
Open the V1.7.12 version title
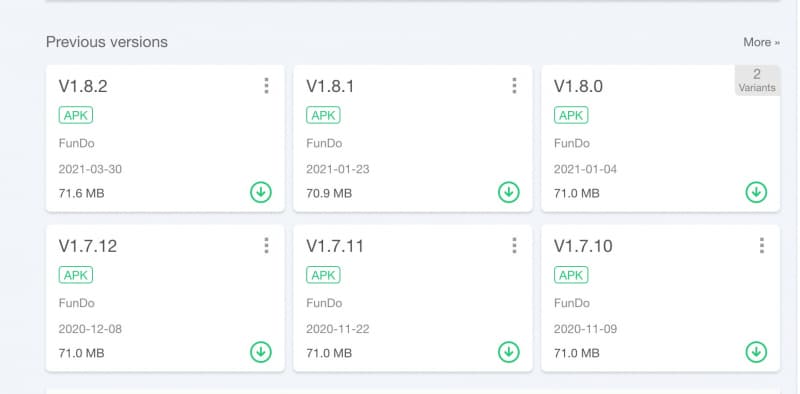88,246
